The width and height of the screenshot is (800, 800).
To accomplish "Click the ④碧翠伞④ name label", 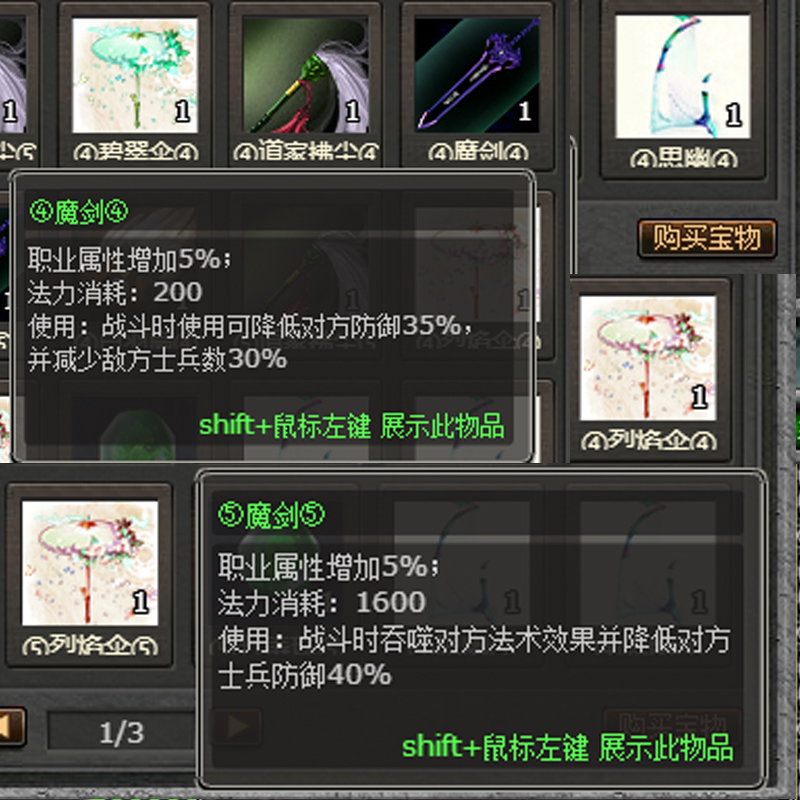I will tap(136, 152).
